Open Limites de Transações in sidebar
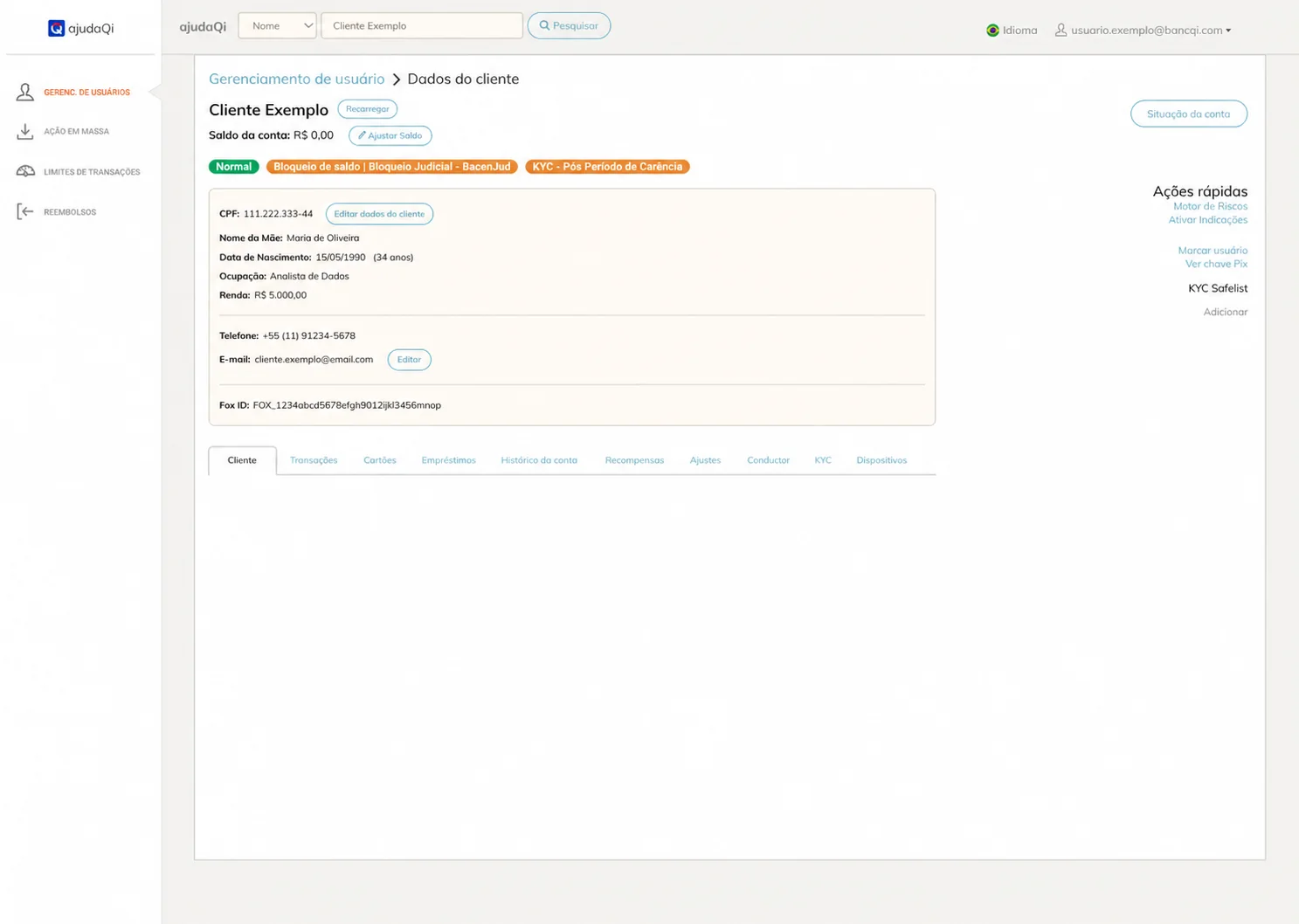This screenshot has height=924, width=1299. 92,172
